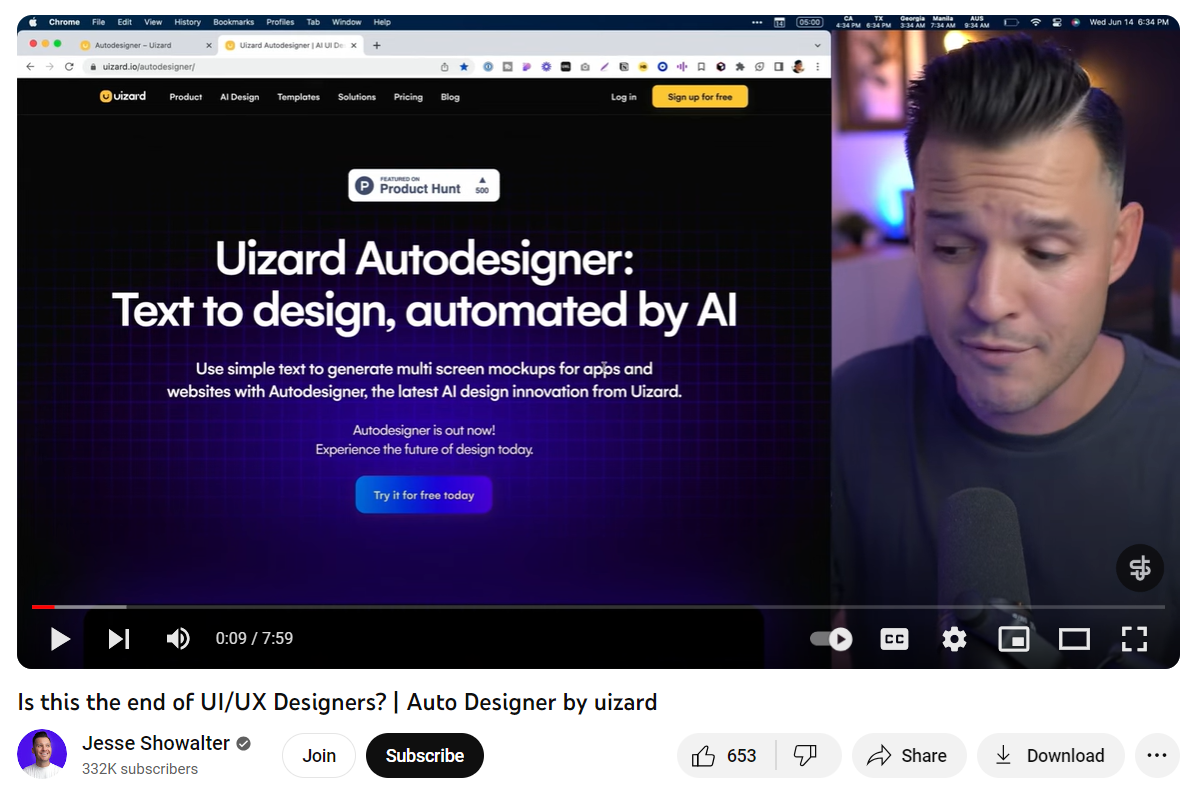Open the Edit menu
This screenshot has height=791, width=1198.
coord(125,22)
